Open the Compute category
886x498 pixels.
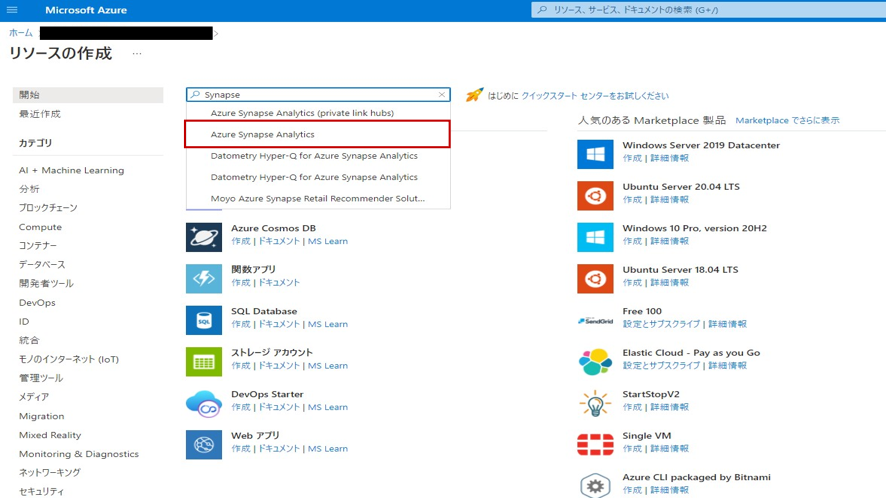pyautogui.click(x=40, y=227)
